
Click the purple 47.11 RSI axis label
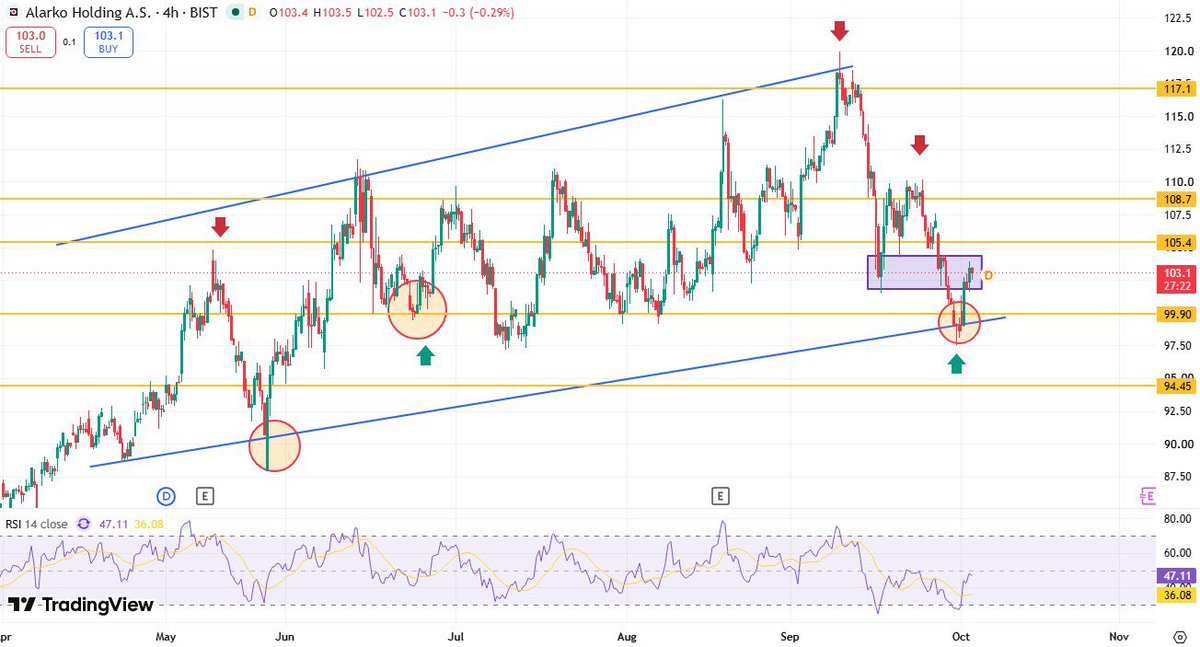[x=1176, y=576]
